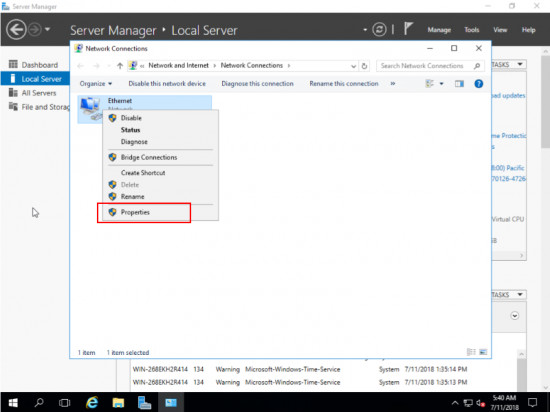Switch to details view icon in status bar

[x=471, y=352]
